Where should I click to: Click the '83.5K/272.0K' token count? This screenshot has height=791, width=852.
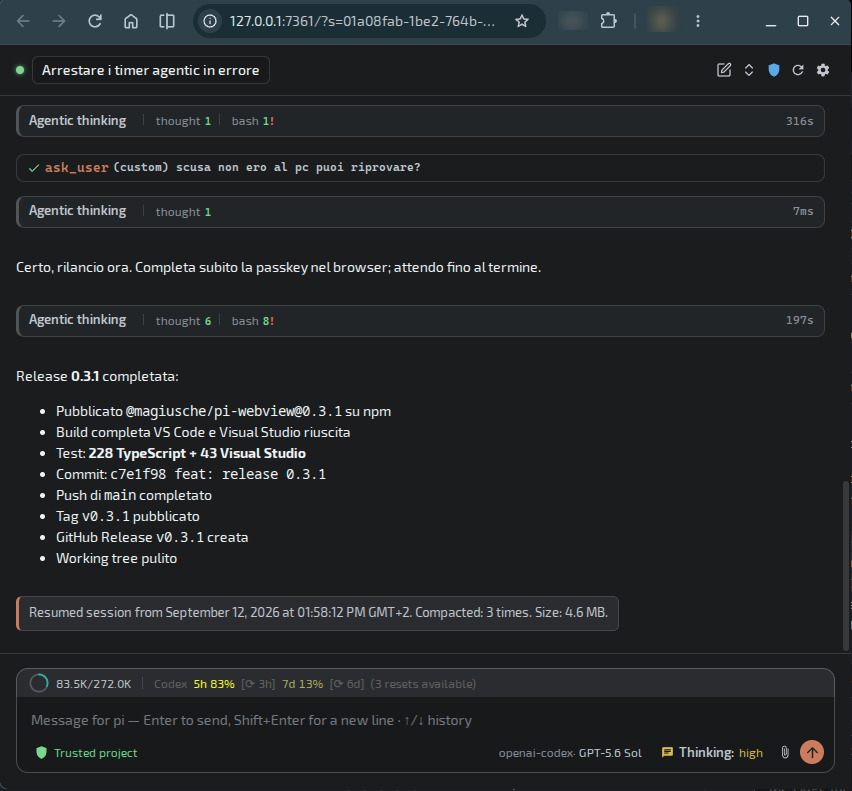pyautogui.click(x=93, y=684)
